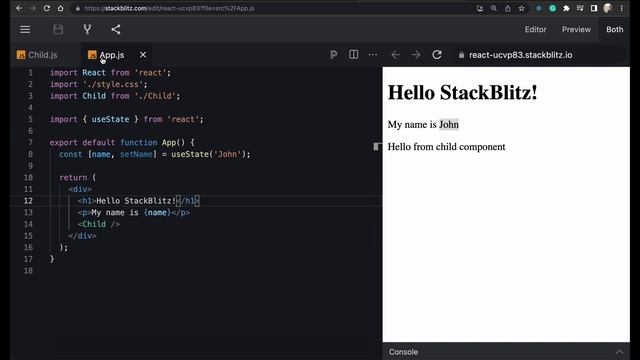This screenshot has height=360, width=640.
Task: Click the '{name}' expression on line 13
Action: pos(157,212)
